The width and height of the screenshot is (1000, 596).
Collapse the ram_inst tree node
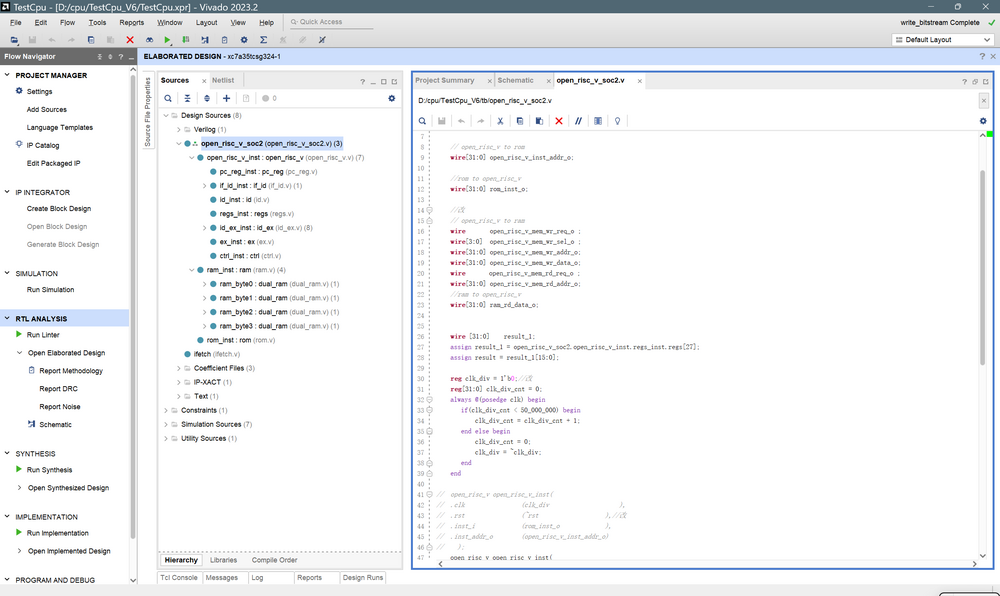pos(190,270)
